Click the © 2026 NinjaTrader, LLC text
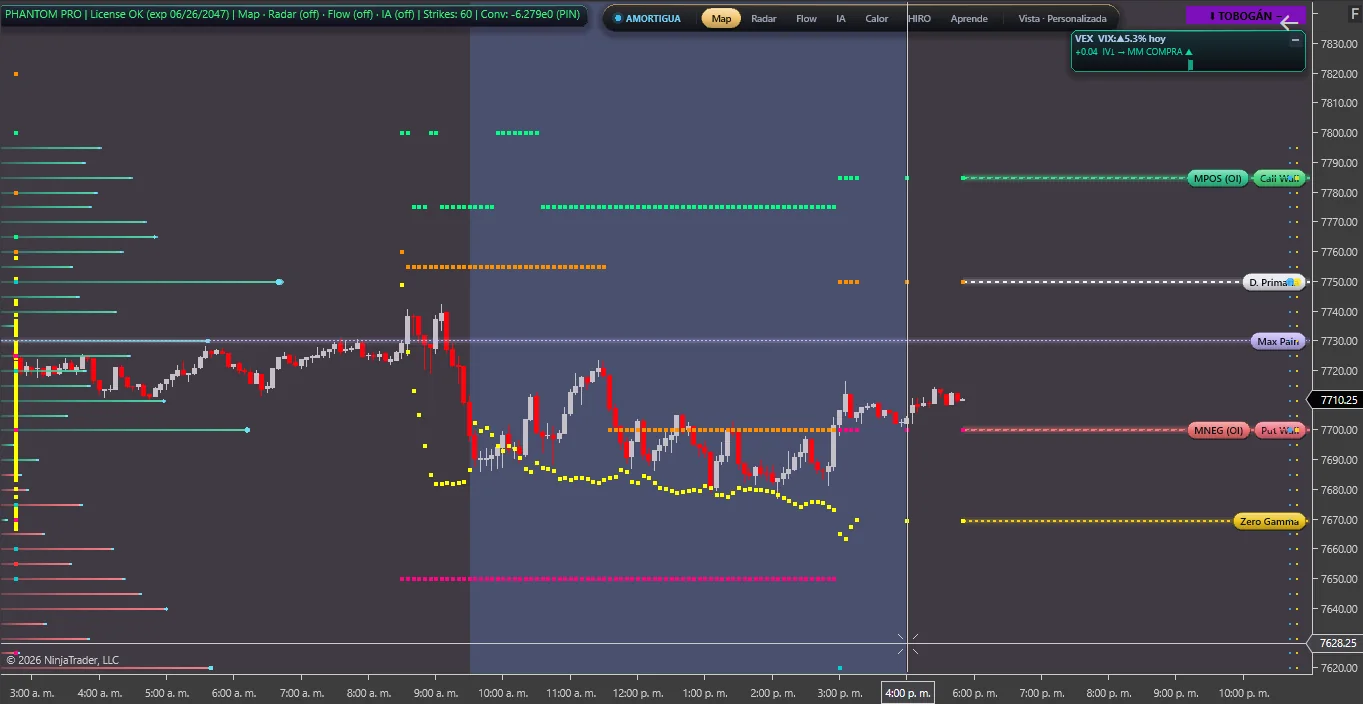 (x=62, y=660)
